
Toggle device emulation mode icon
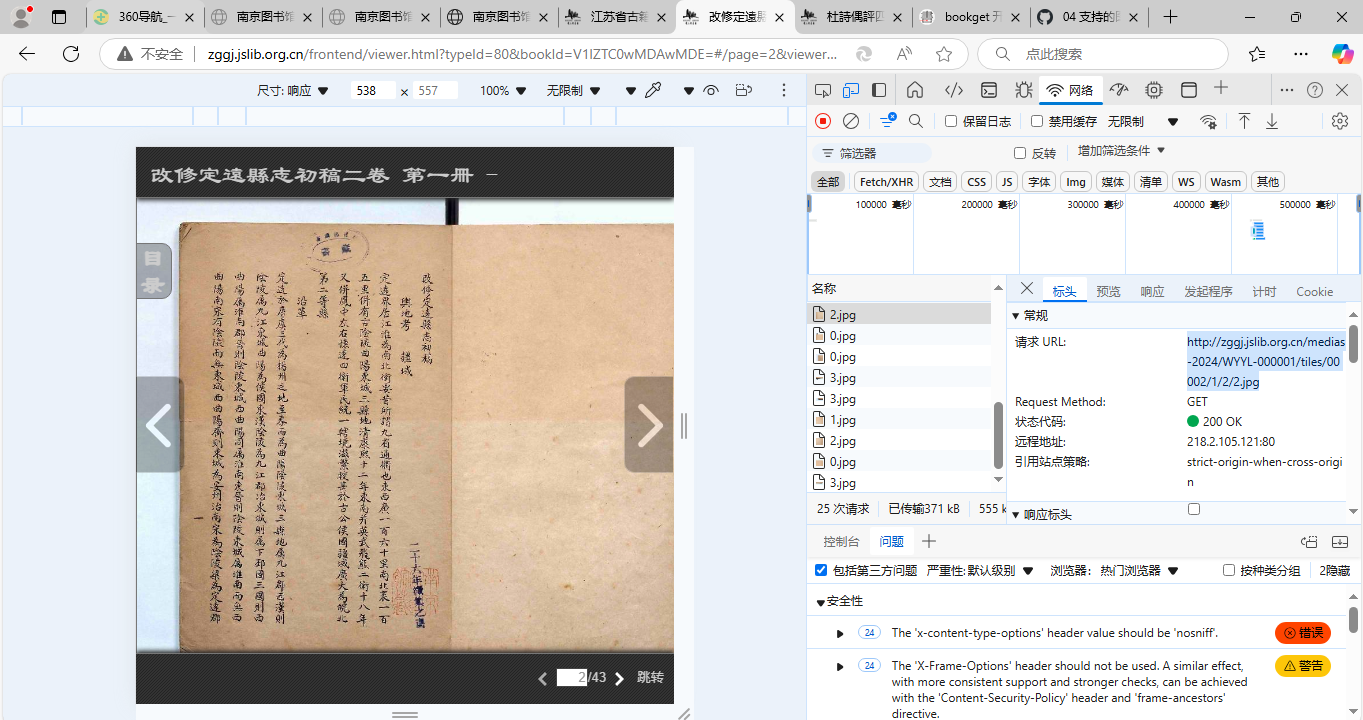(x=851, y=90)
